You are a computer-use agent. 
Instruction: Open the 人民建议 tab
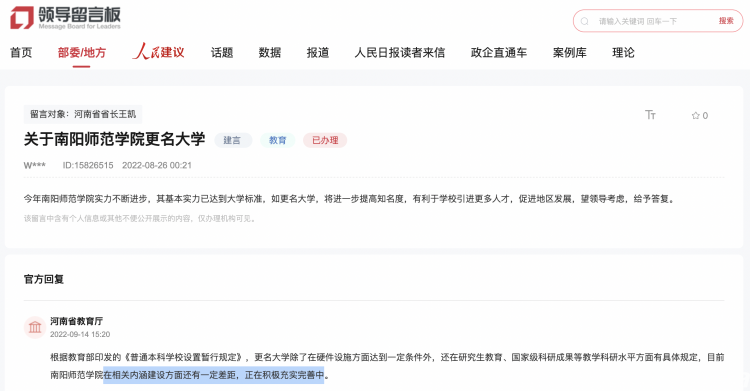(158, 52)
